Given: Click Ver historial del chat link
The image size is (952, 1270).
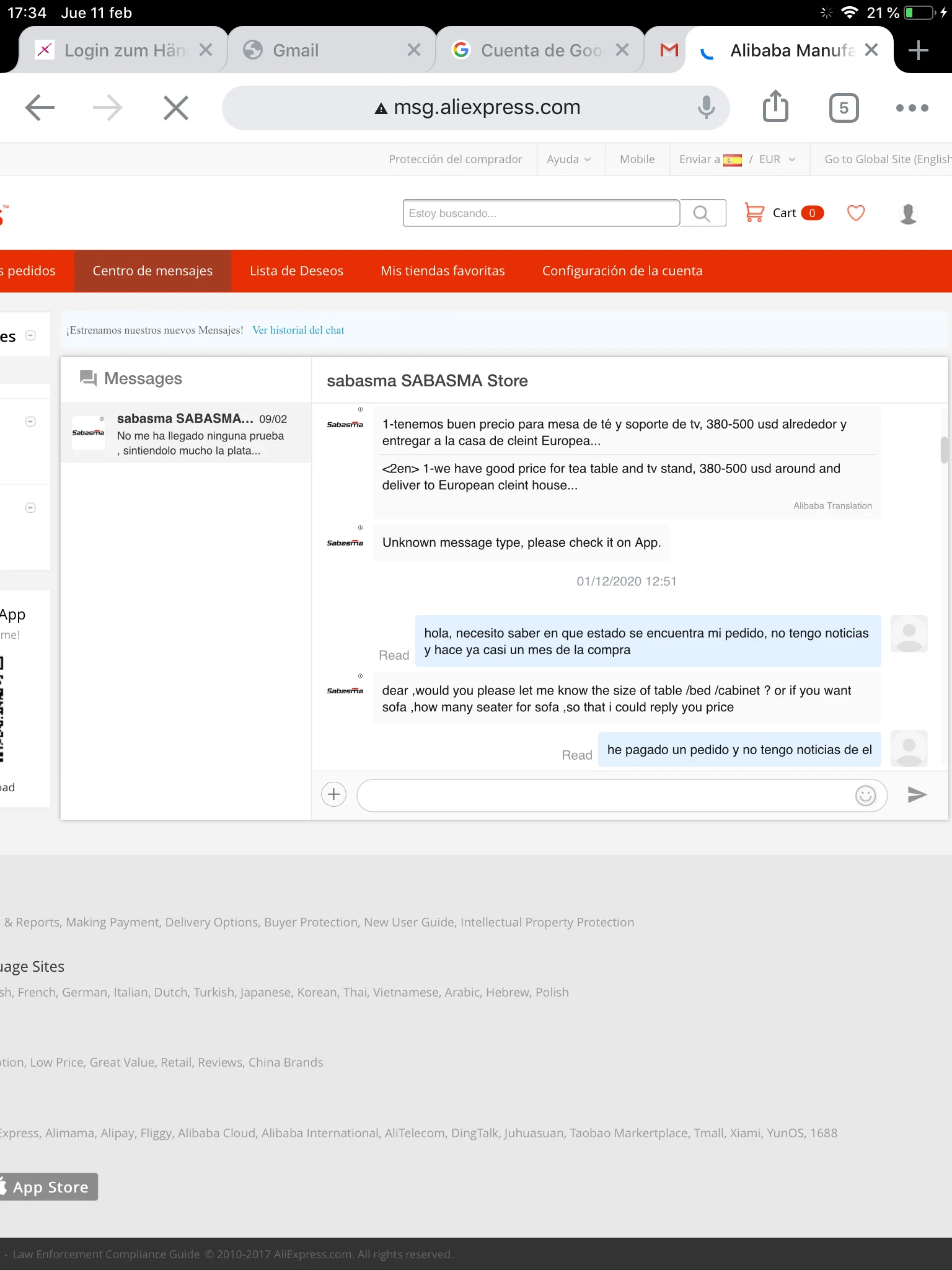Looking at the screenshot, I should (x=298, y=331).
